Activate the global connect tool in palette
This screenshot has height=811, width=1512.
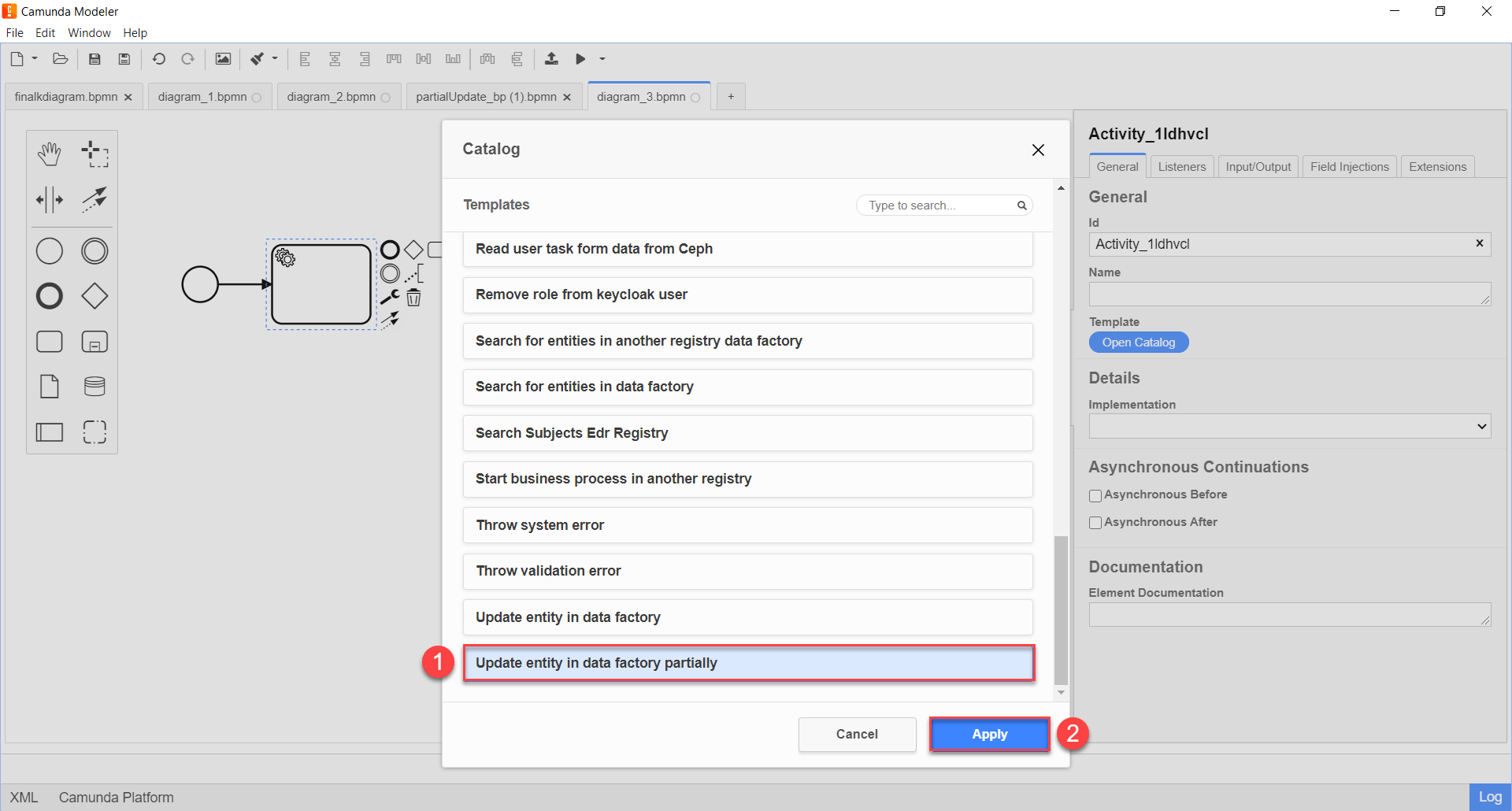tap(94, 200)
